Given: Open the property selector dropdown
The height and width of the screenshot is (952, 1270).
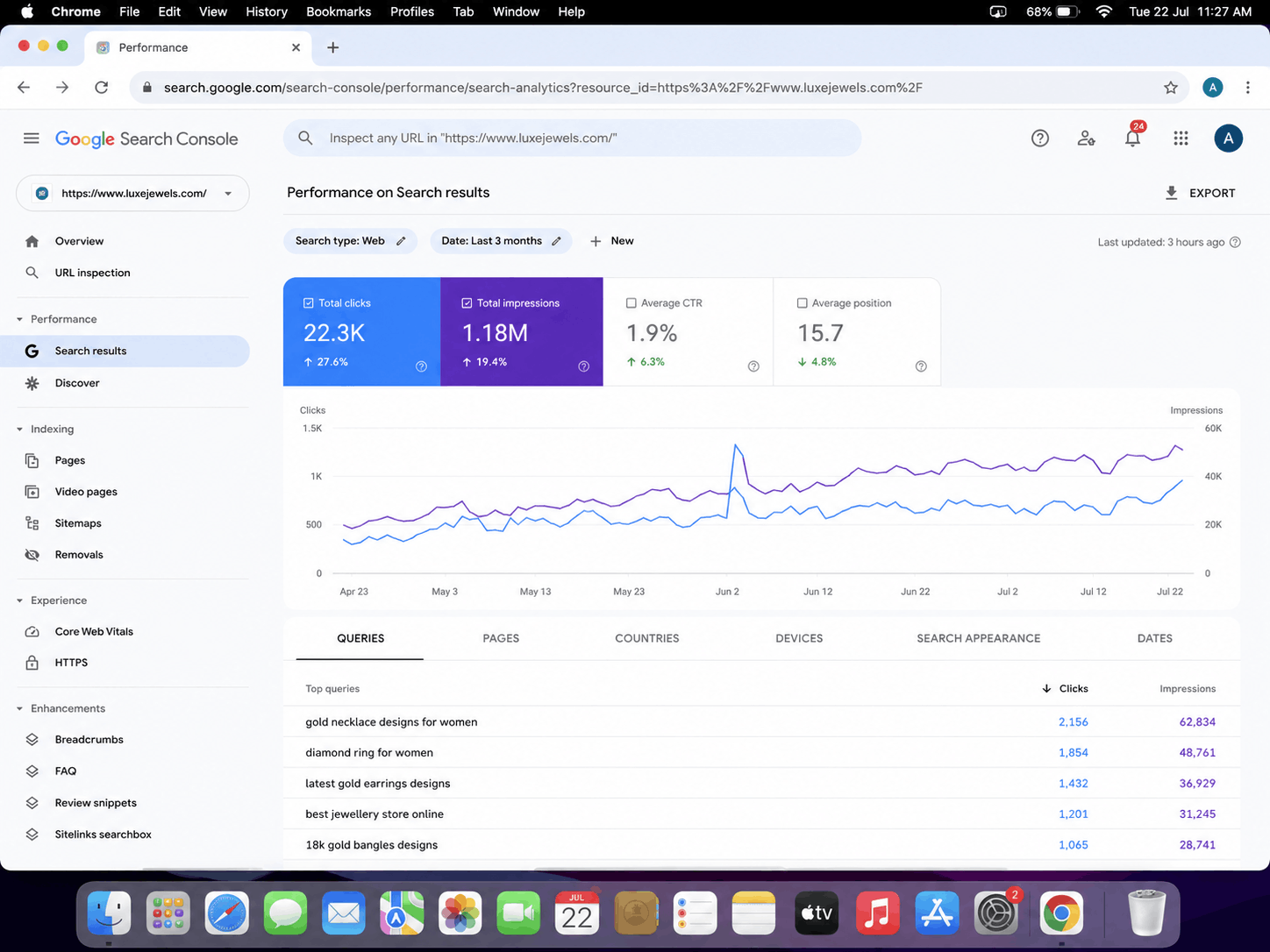Looking at the screenshot, I should point(132,194).
